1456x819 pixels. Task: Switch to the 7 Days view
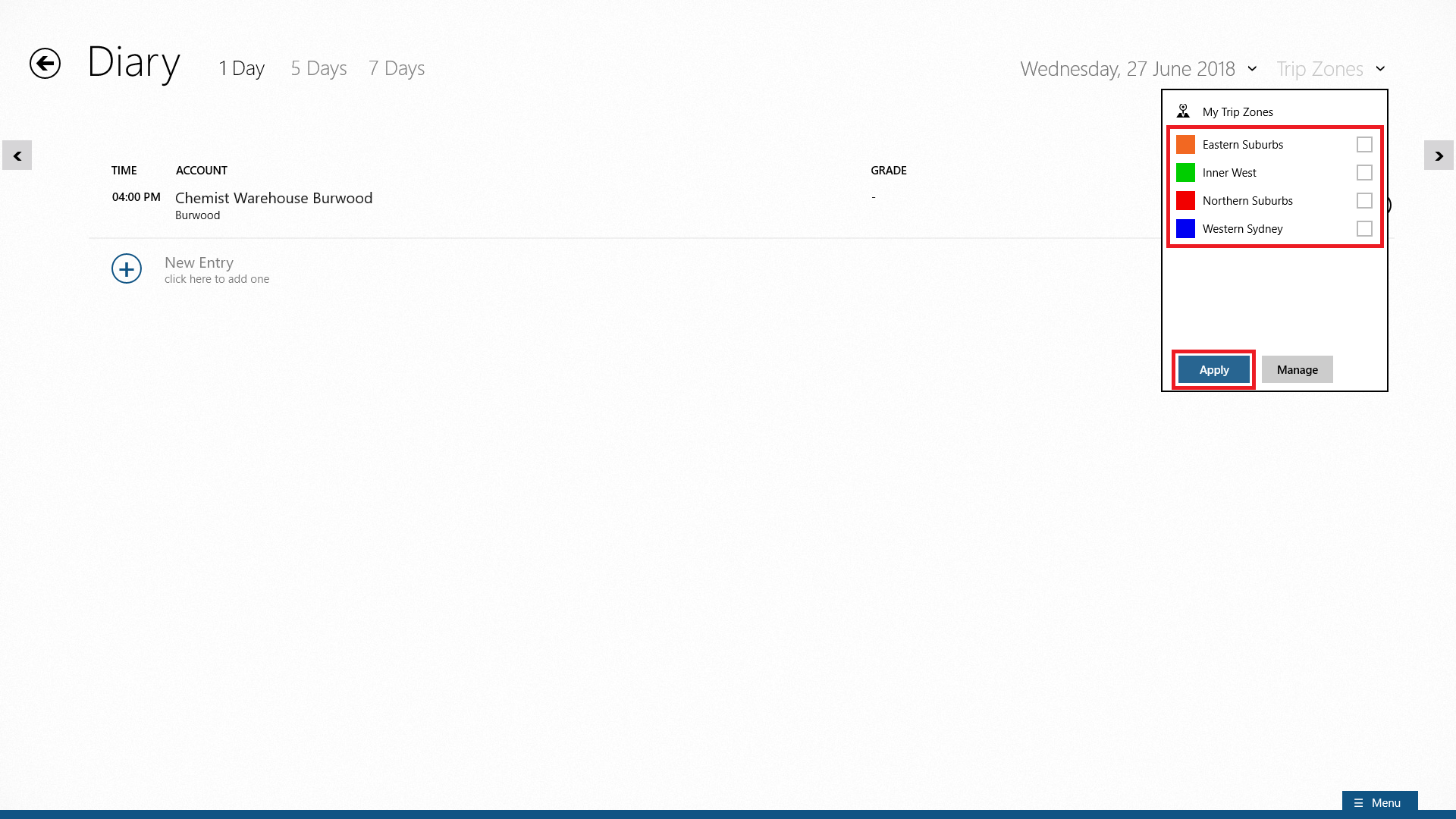pos(397,69)
